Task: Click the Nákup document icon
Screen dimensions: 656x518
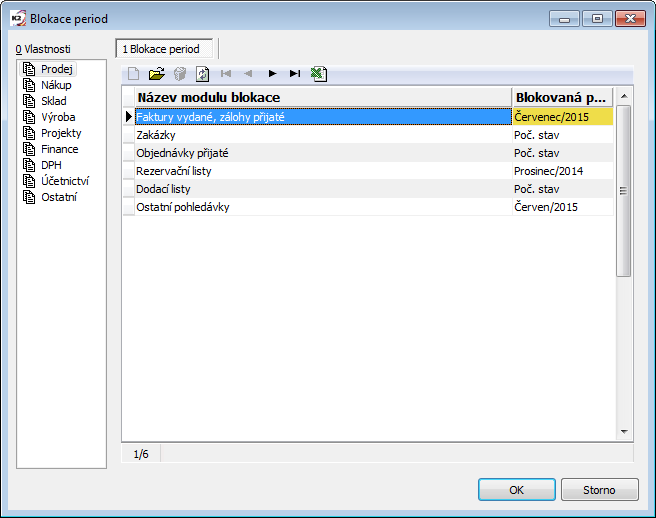Action: coord(29,85)
